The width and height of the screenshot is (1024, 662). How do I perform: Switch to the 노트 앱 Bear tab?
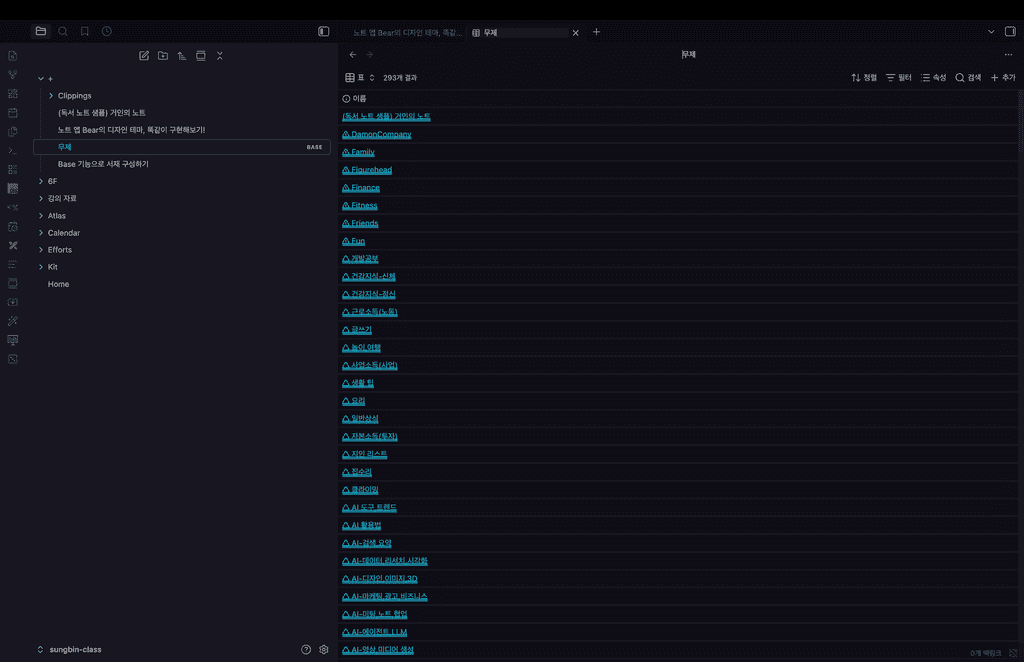pos(406,33)
